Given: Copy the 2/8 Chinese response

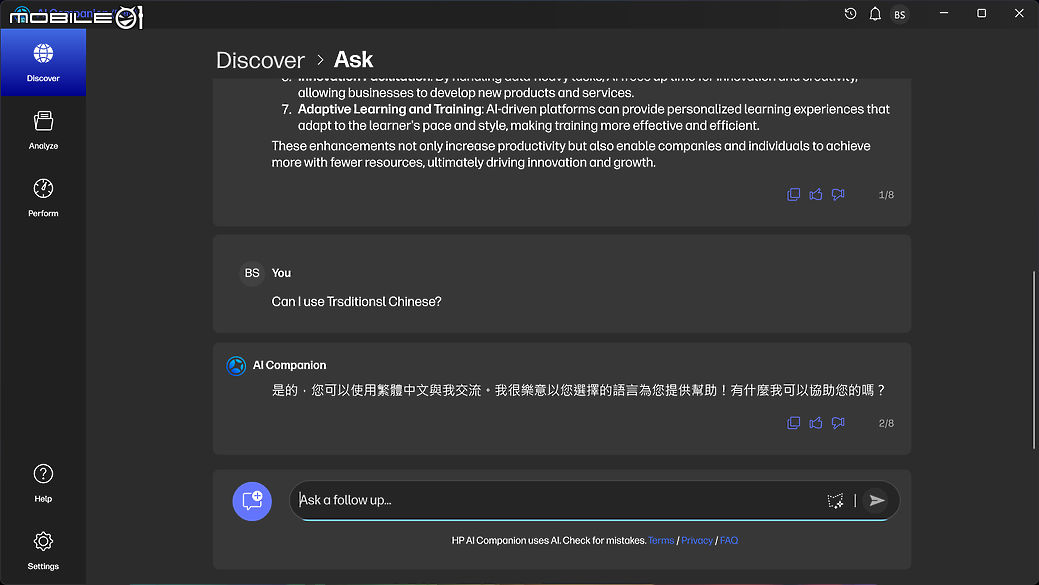Looking at the screenshot, I should coord(793,423).
